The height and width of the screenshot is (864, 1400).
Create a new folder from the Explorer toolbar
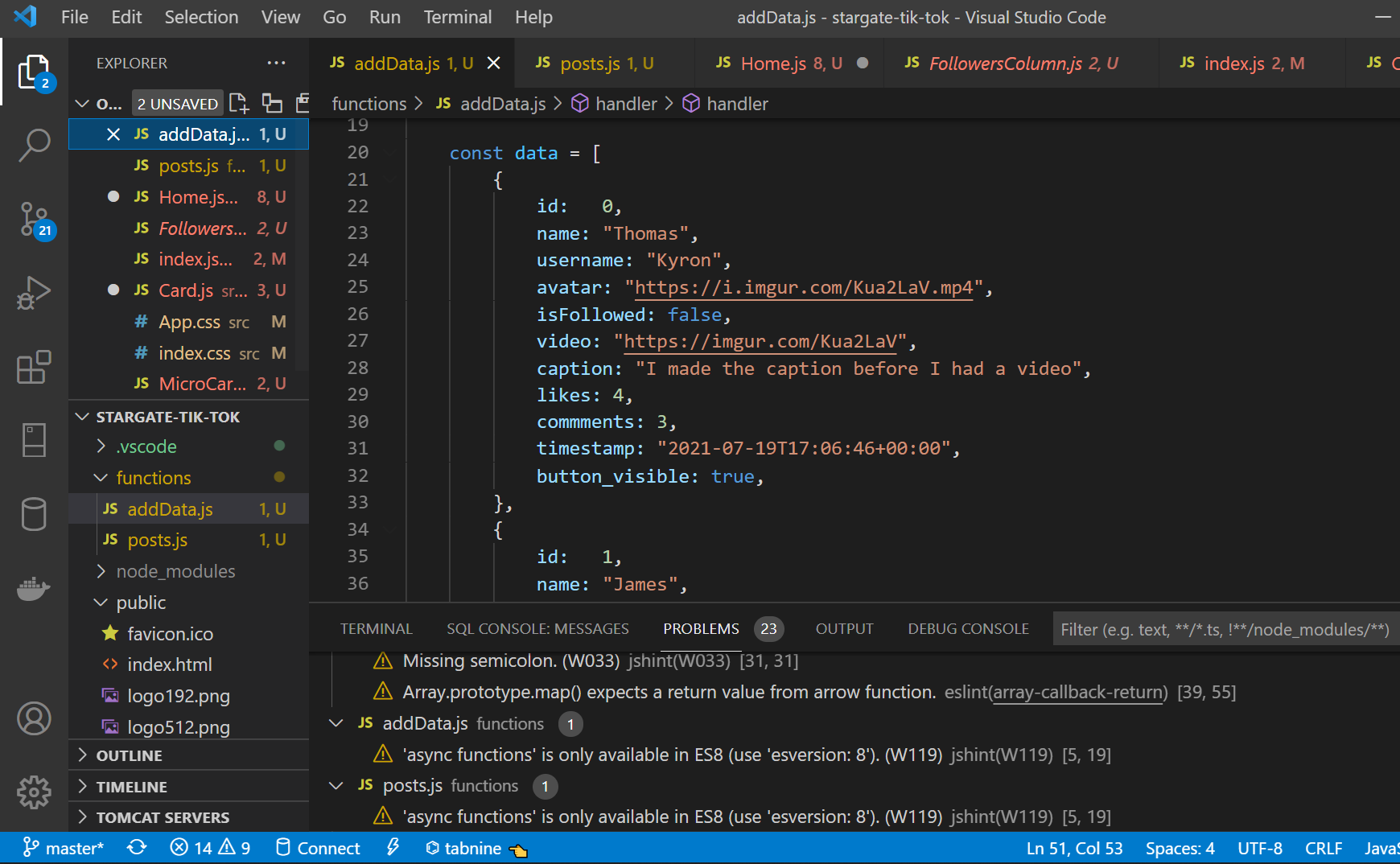[x=271, y=102]
